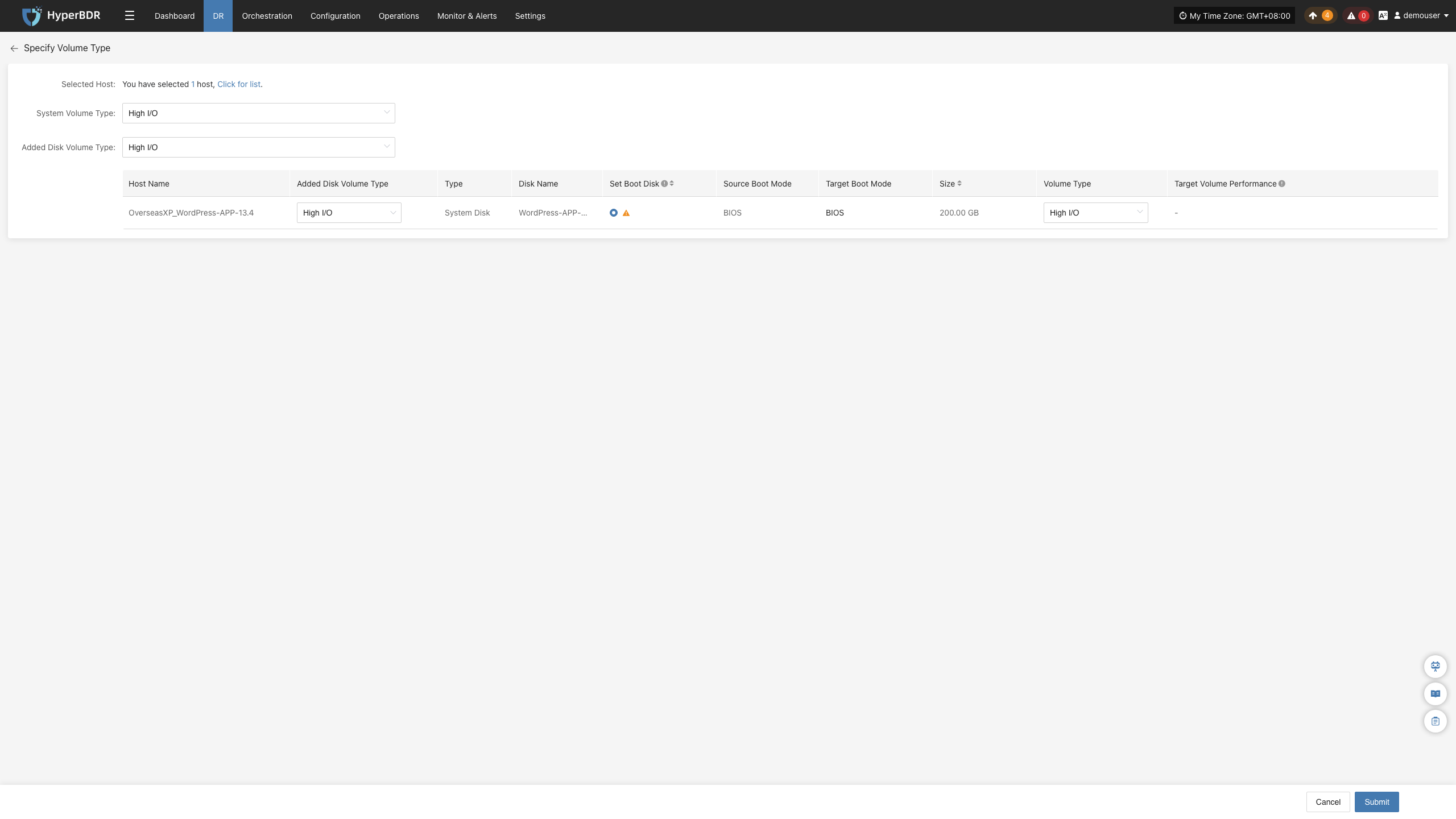The width and height of the screenshot is (1456, 819).
Task: Open the chatbot assistant floating icon
Action: (1436, 667)
